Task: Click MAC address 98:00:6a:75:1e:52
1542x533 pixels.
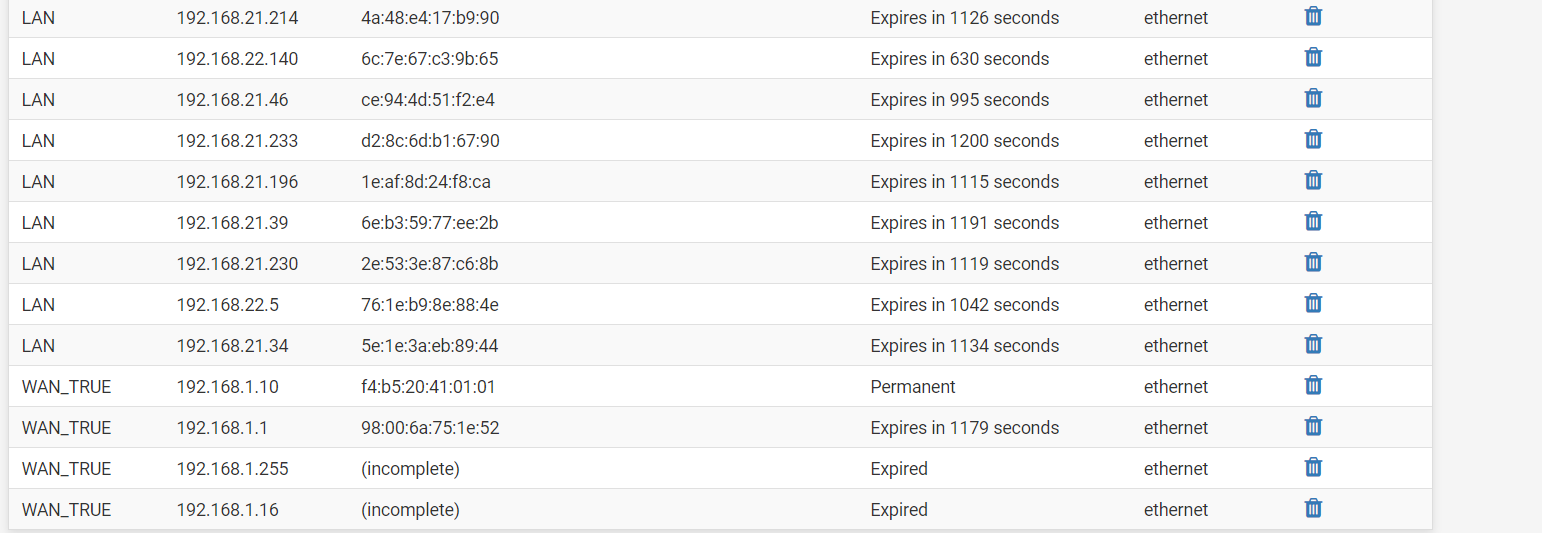Action: [430, 428]
